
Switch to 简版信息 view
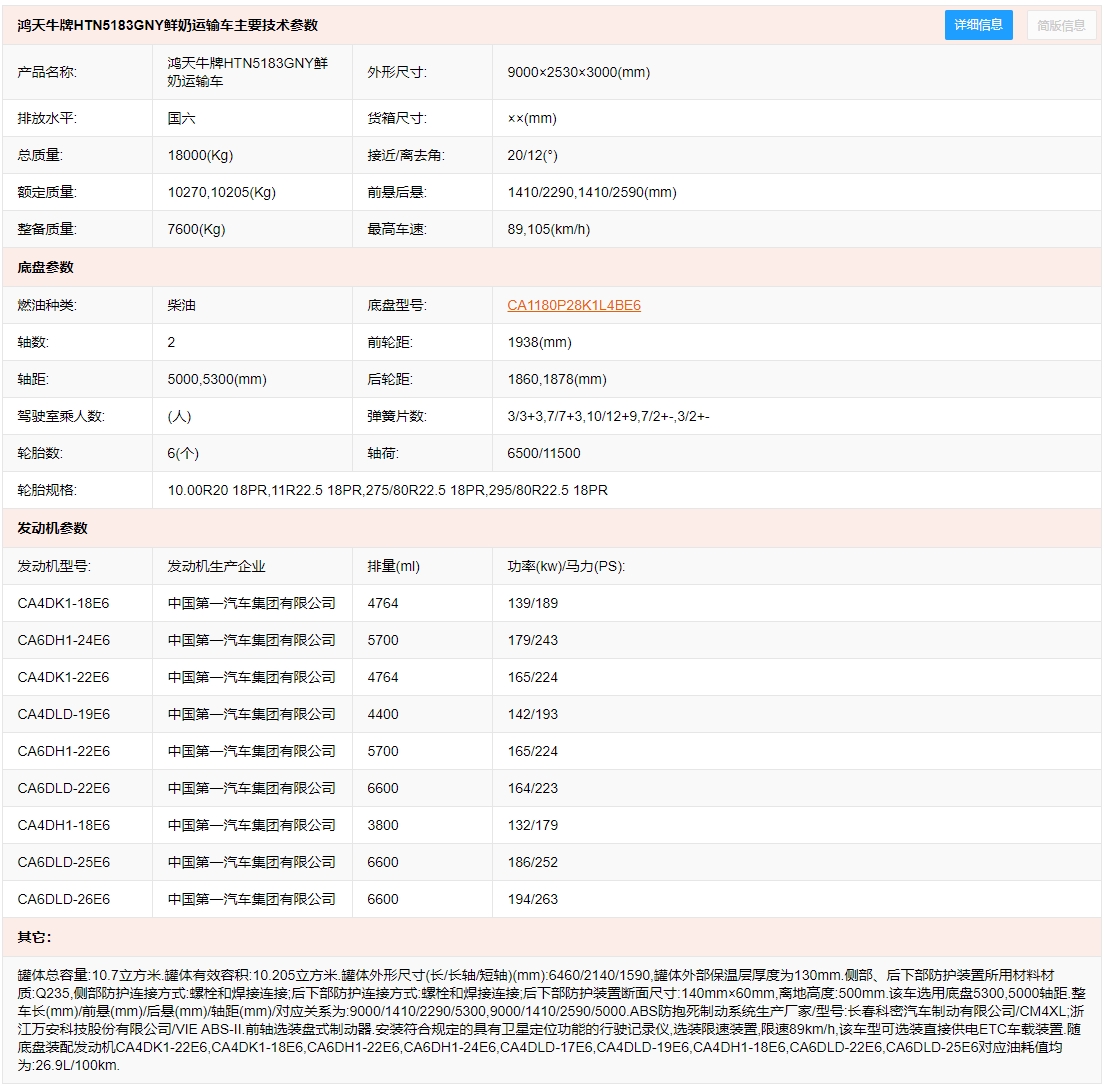1061,25
